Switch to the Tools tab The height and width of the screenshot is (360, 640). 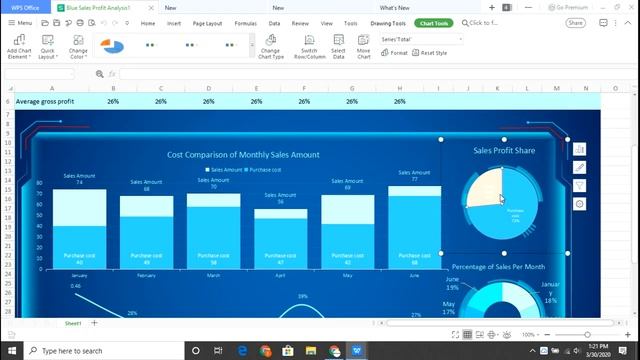pos(351,23)
